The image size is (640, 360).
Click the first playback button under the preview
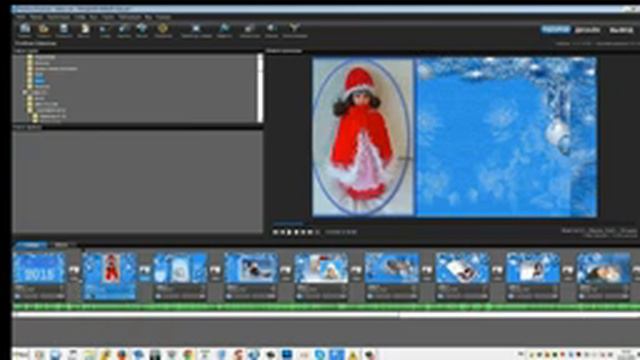click(x=276, y=232)
